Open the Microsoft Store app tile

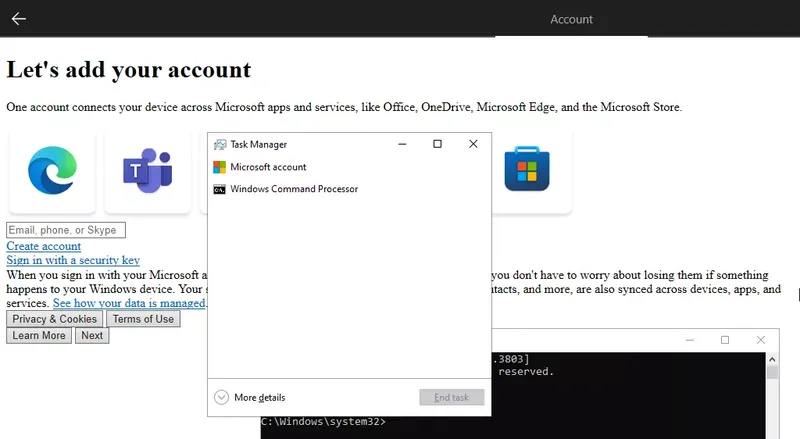pos(527,169)
